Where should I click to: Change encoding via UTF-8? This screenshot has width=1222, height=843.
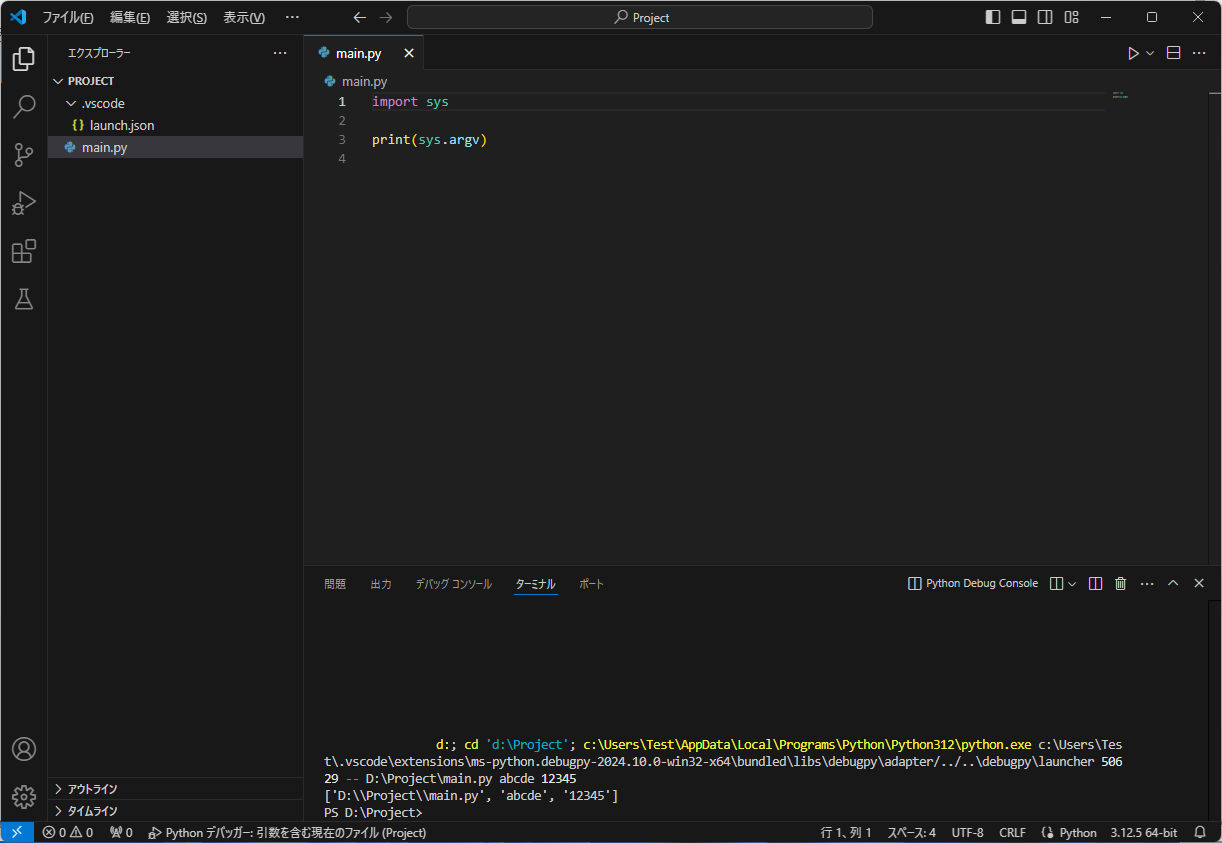(x=967, y=832)
